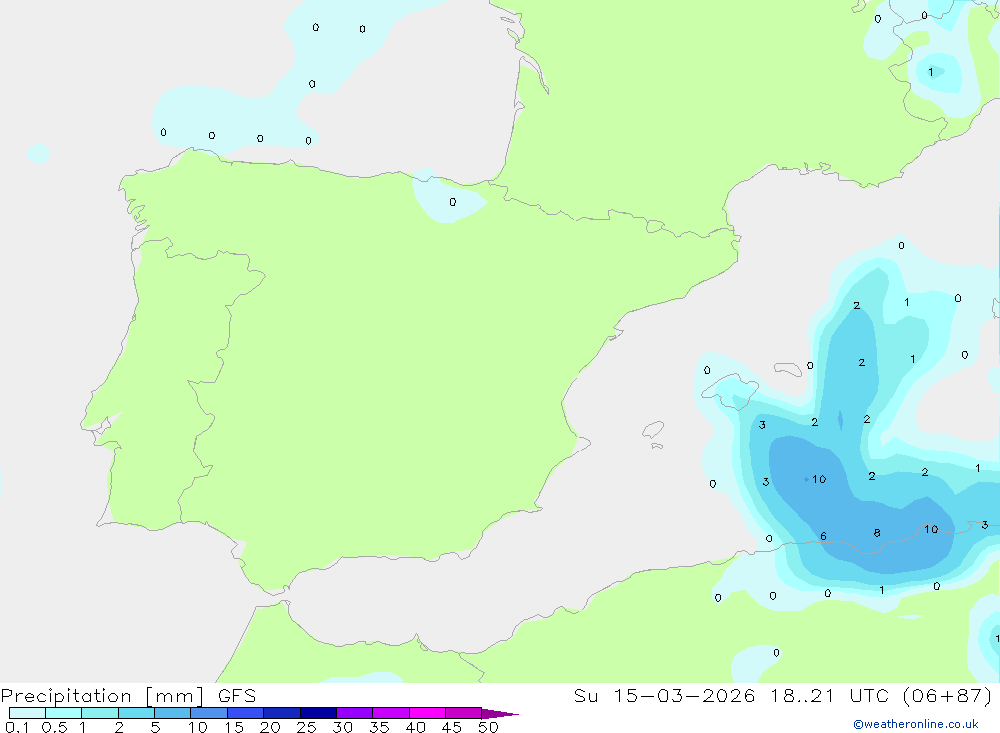The width and height of the screenshot is (1000, 733).
Task: Pick the 35–40 mm violet legend swatch
Action: (x=390, y=713)
